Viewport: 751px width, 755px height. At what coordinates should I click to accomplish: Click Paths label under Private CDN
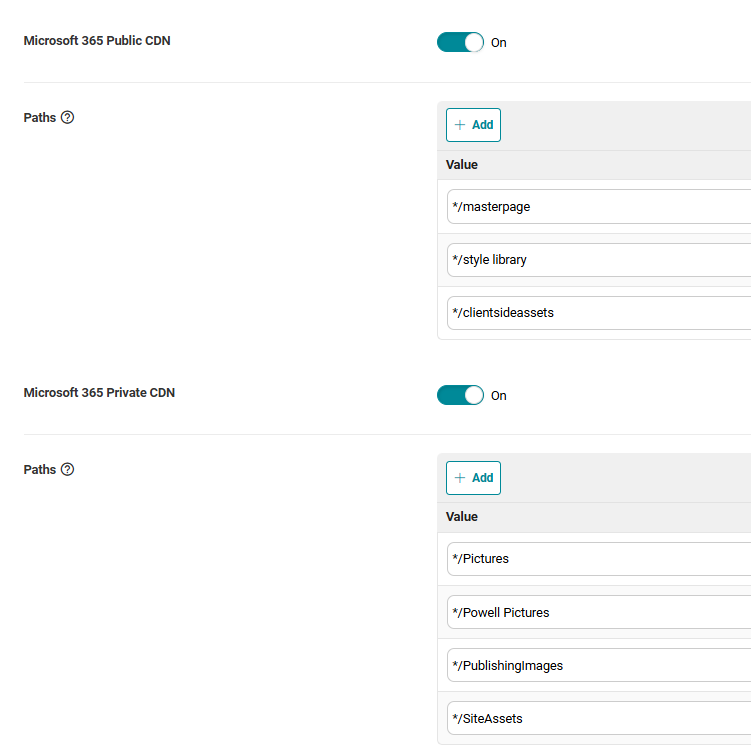[40, 469]
